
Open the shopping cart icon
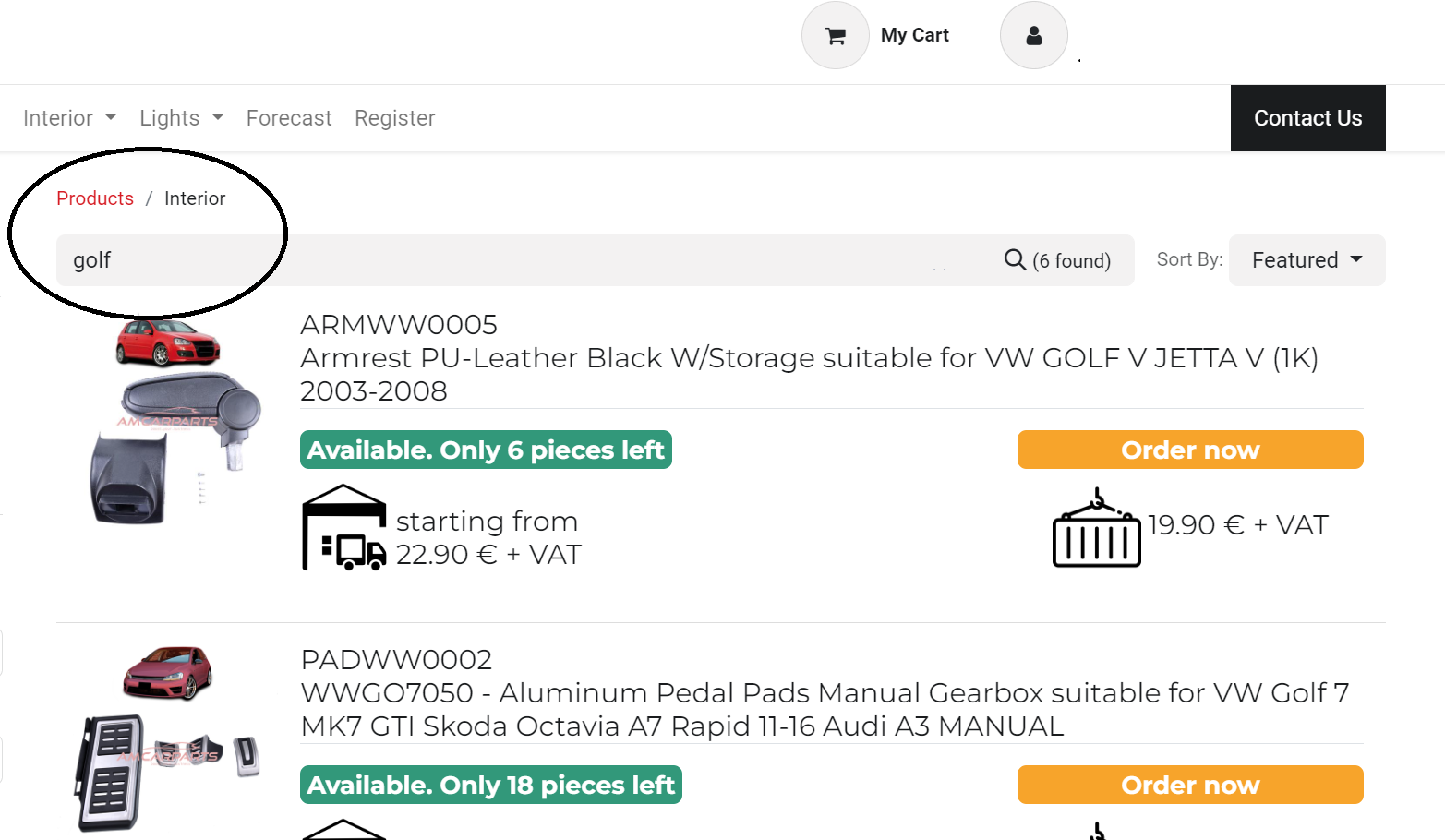[836, 35]
